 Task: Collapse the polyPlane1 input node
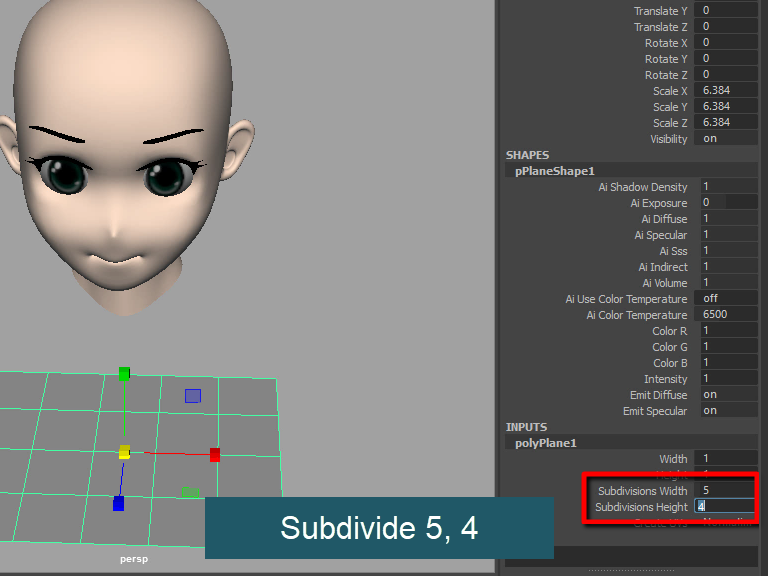(x=546, y=443)
